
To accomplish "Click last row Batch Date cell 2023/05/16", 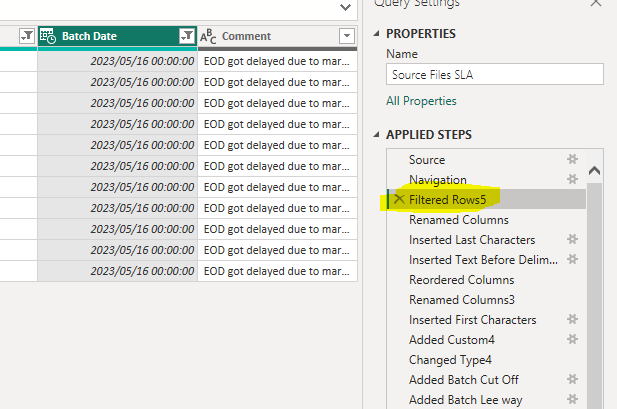I will pyautogui.click(x=117, y=271).
